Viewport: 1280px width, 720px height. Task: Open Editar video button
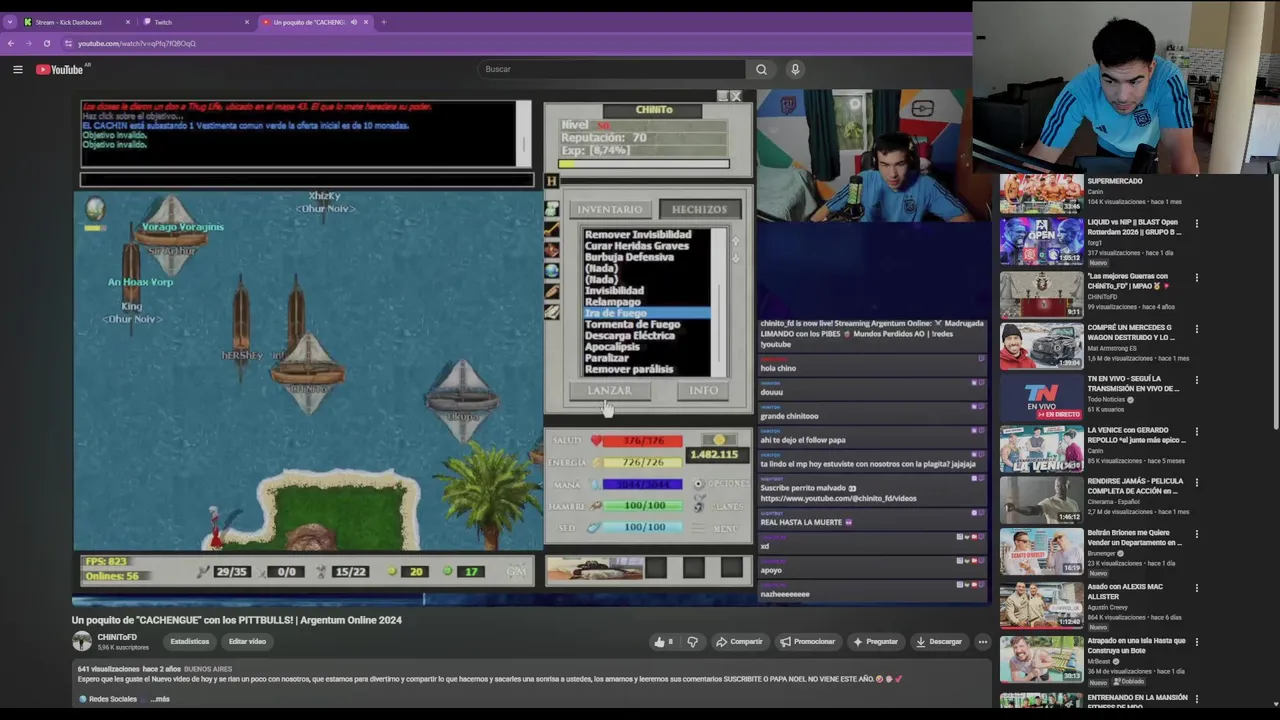(247, 642)
